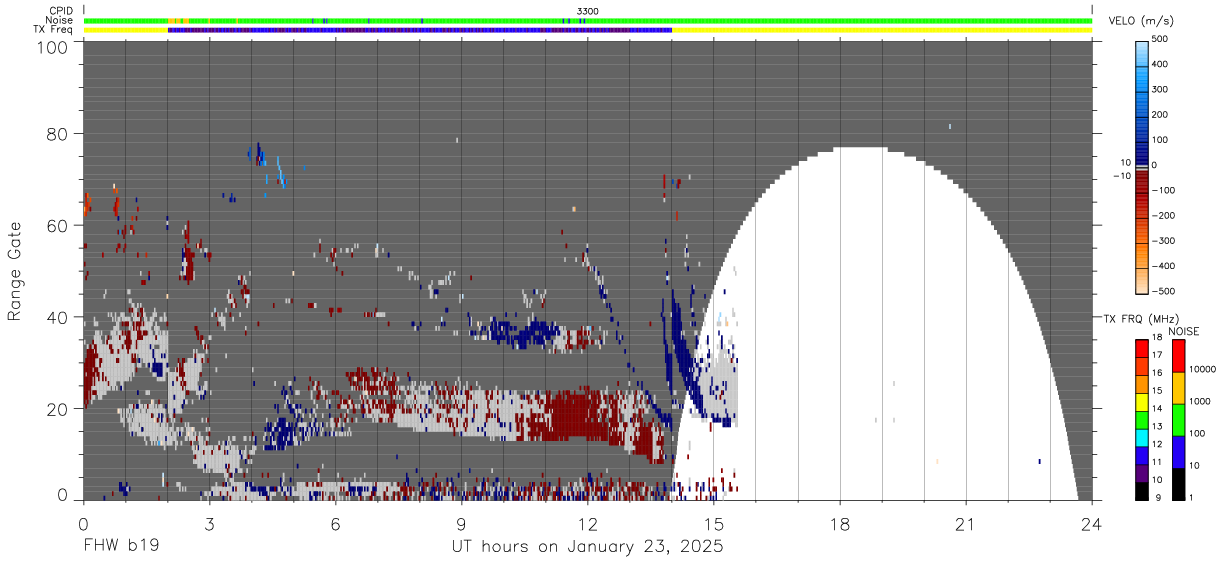This screenshot has width=1228, height=567.
Task: Click the 10000 tick on NOISE legend
Action: tap(1204, 368)
